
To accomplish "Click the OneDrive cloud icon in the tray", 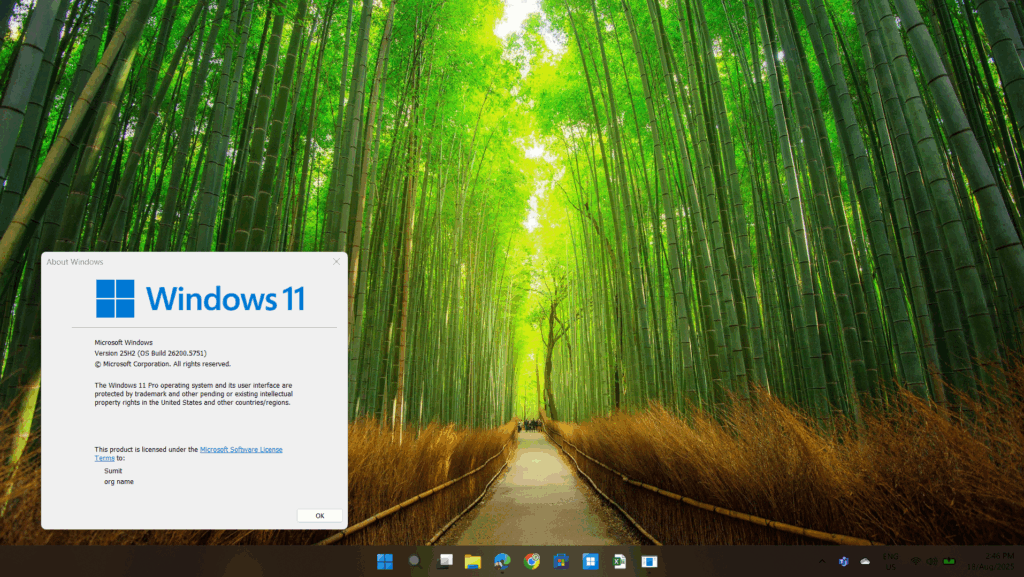I will [864, 561].
